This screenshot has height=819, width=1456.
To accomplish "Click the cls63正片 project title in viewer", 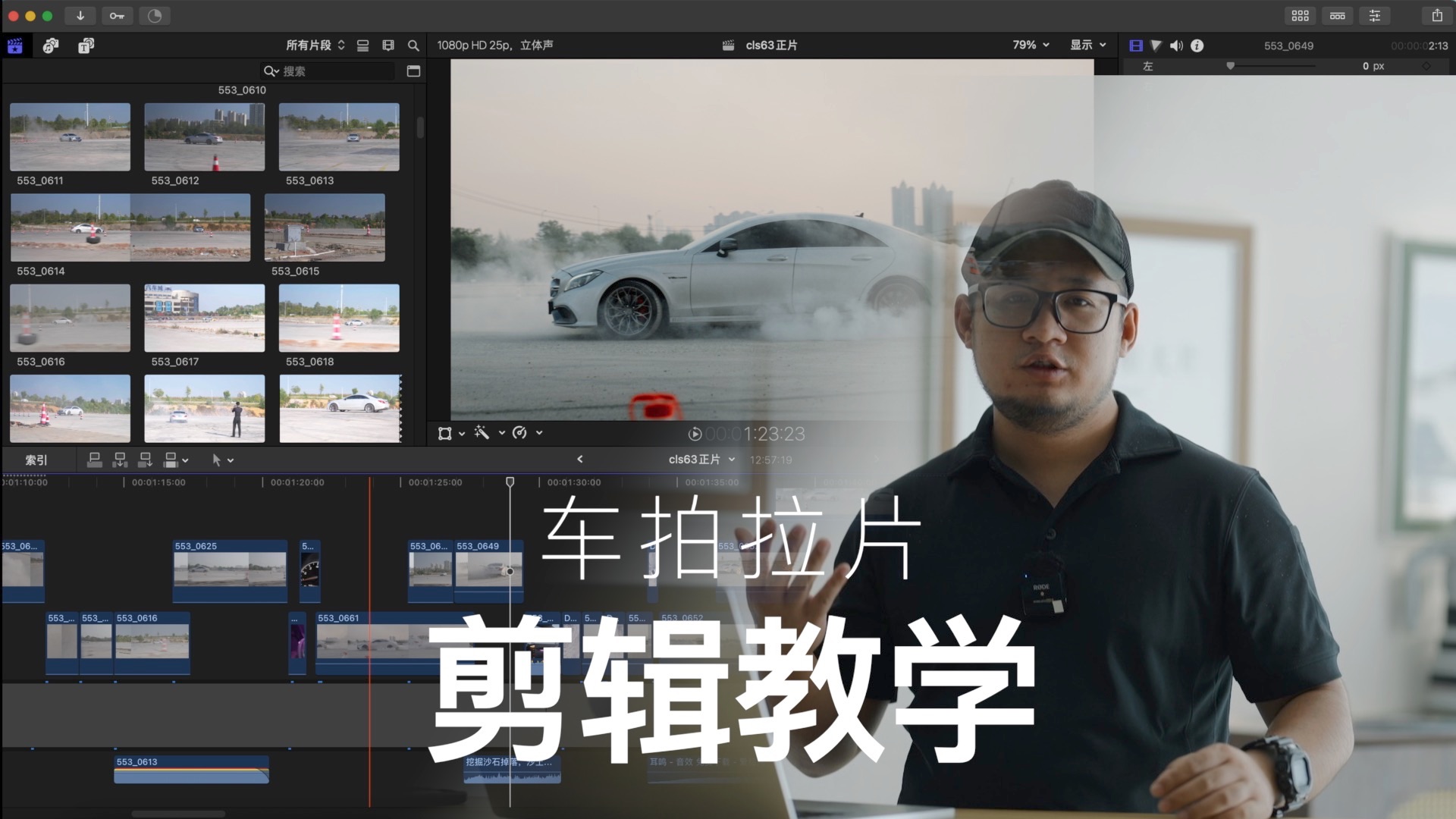I will (771, 45).
